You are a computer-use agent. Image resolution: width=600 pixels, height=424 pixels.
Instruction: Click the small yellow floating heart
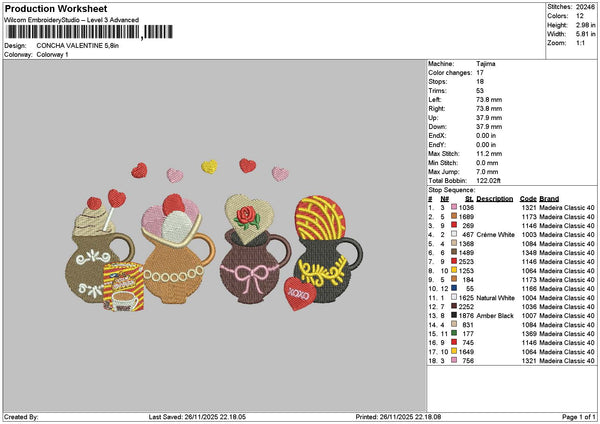tap(209, 167)
